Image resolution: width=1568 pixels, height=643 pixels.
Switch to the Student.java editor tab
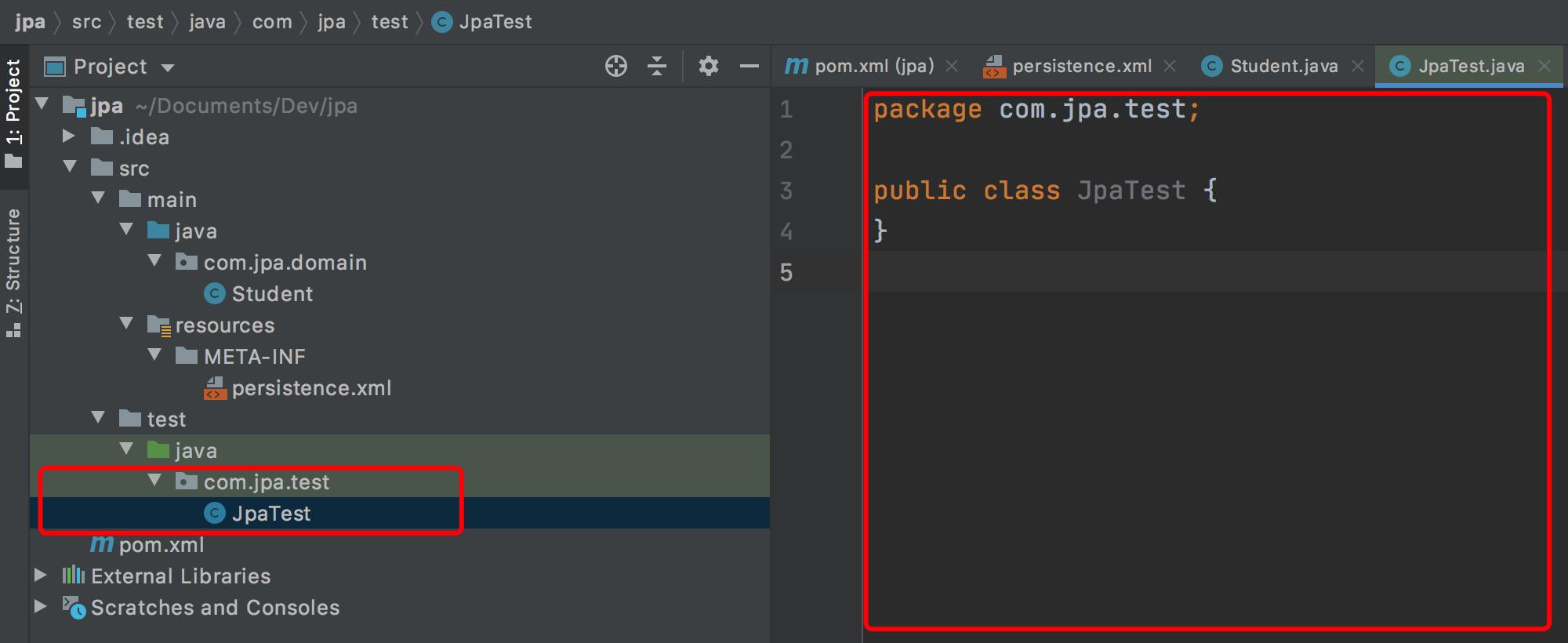point(1284,66)
